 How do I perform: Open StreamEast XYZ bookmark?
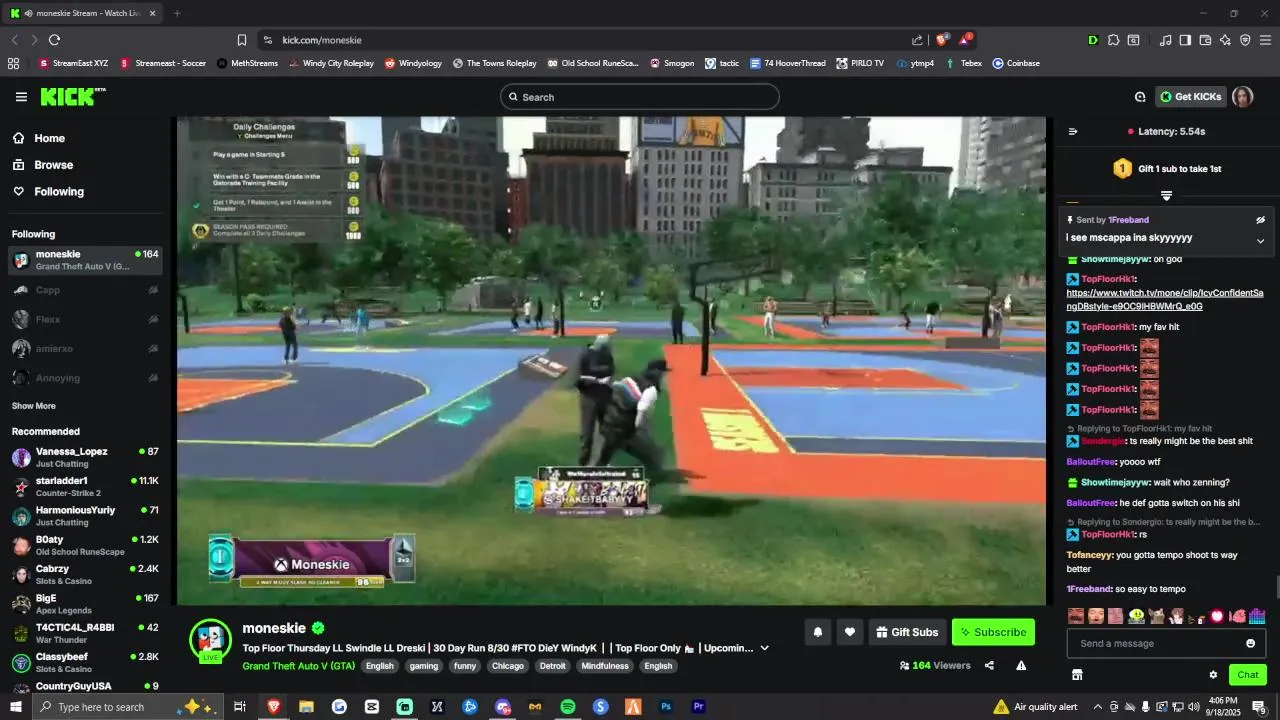pyautogui.click(x=73, y=63)
